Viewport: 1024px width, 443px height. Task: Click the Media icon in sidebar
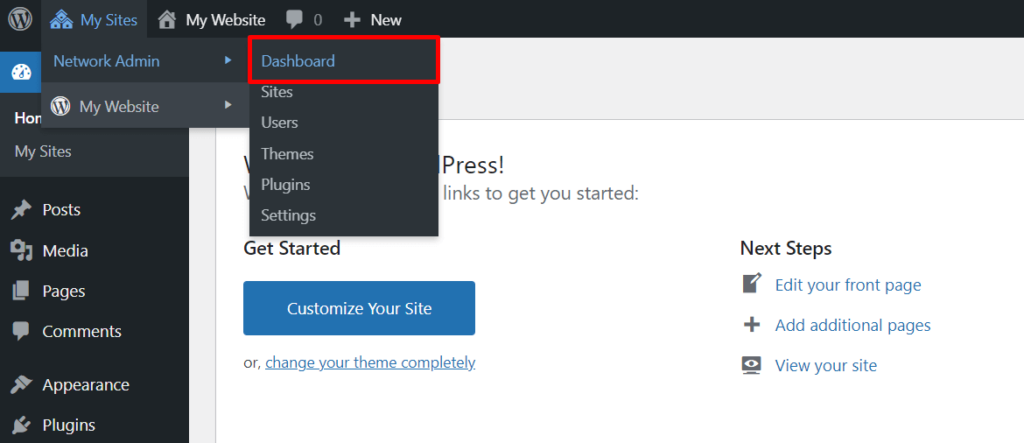22,250
